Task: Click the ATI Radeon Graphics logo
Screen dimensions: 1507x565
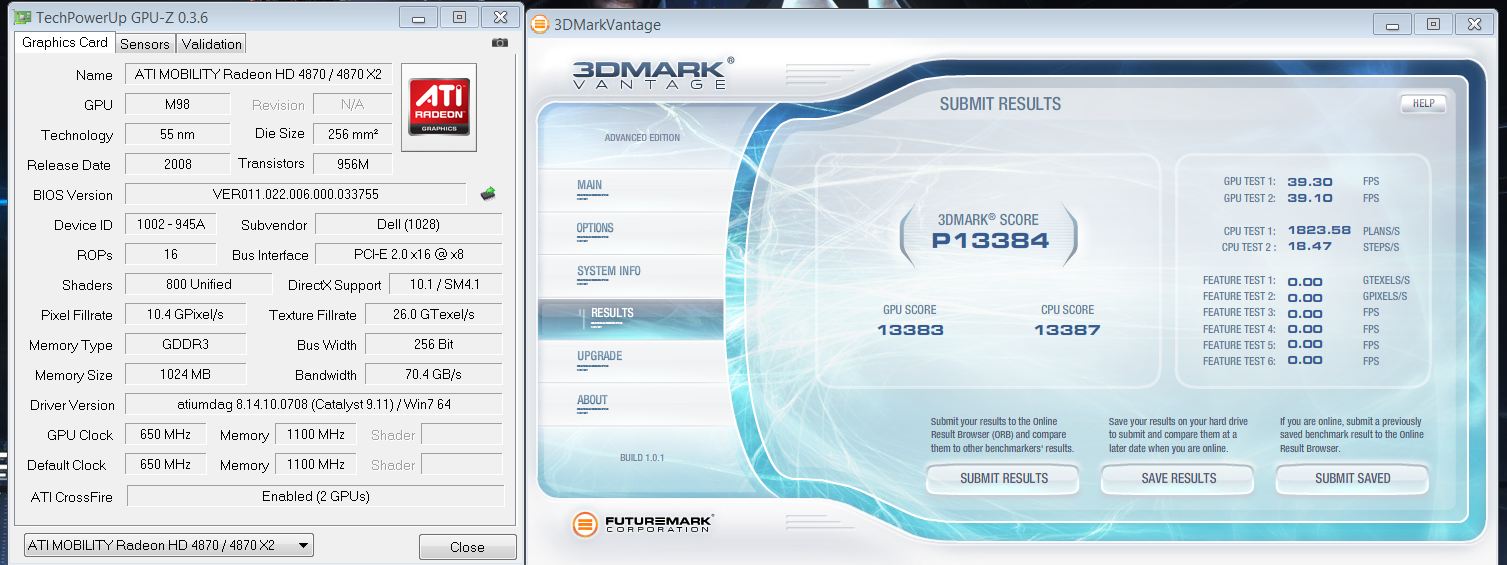Action: click(x=438, y=107)
